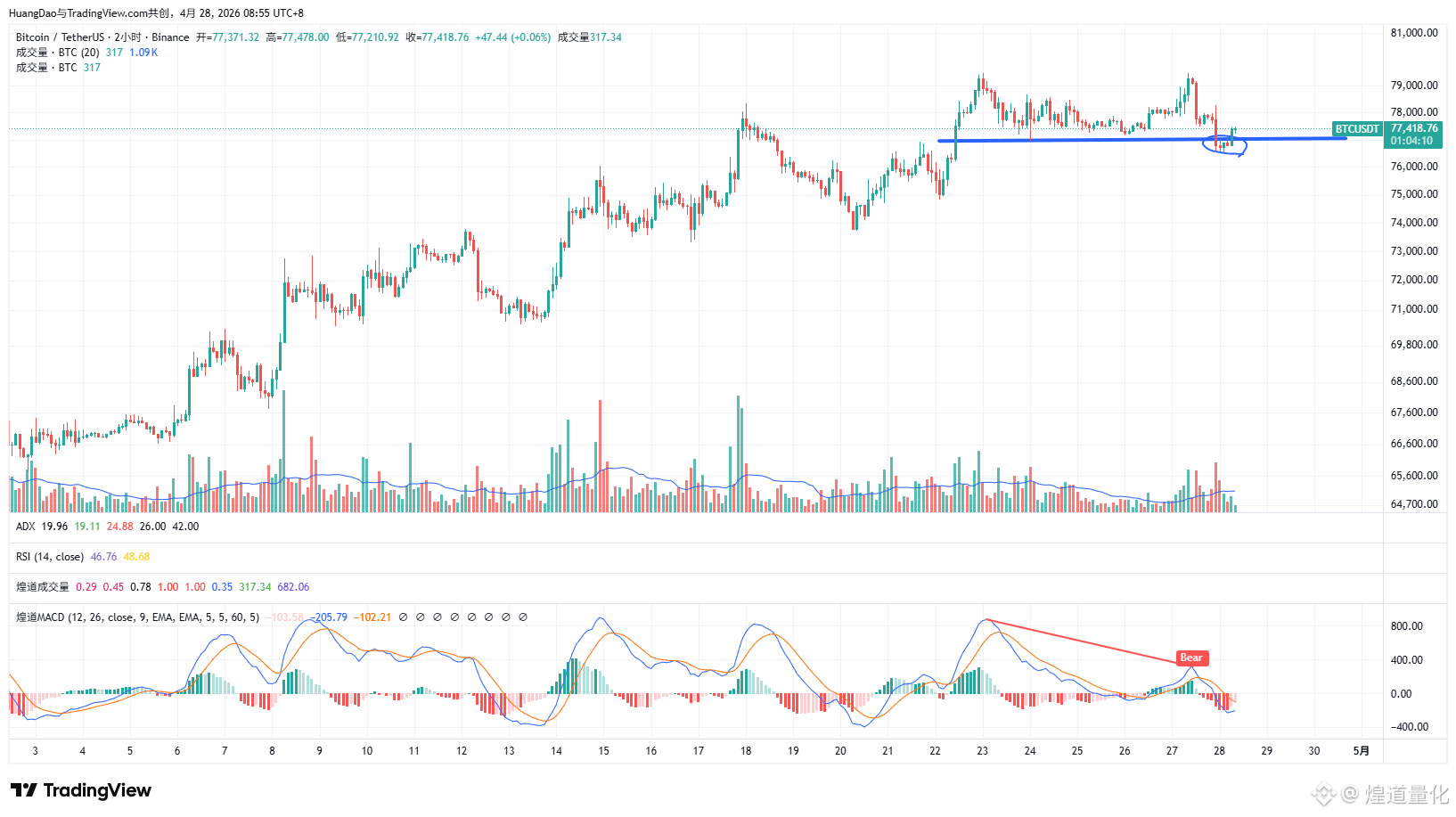Click the 2小时 interval in the legend
The width and height of the screenshot is (1456, 817).
(127, 37)
